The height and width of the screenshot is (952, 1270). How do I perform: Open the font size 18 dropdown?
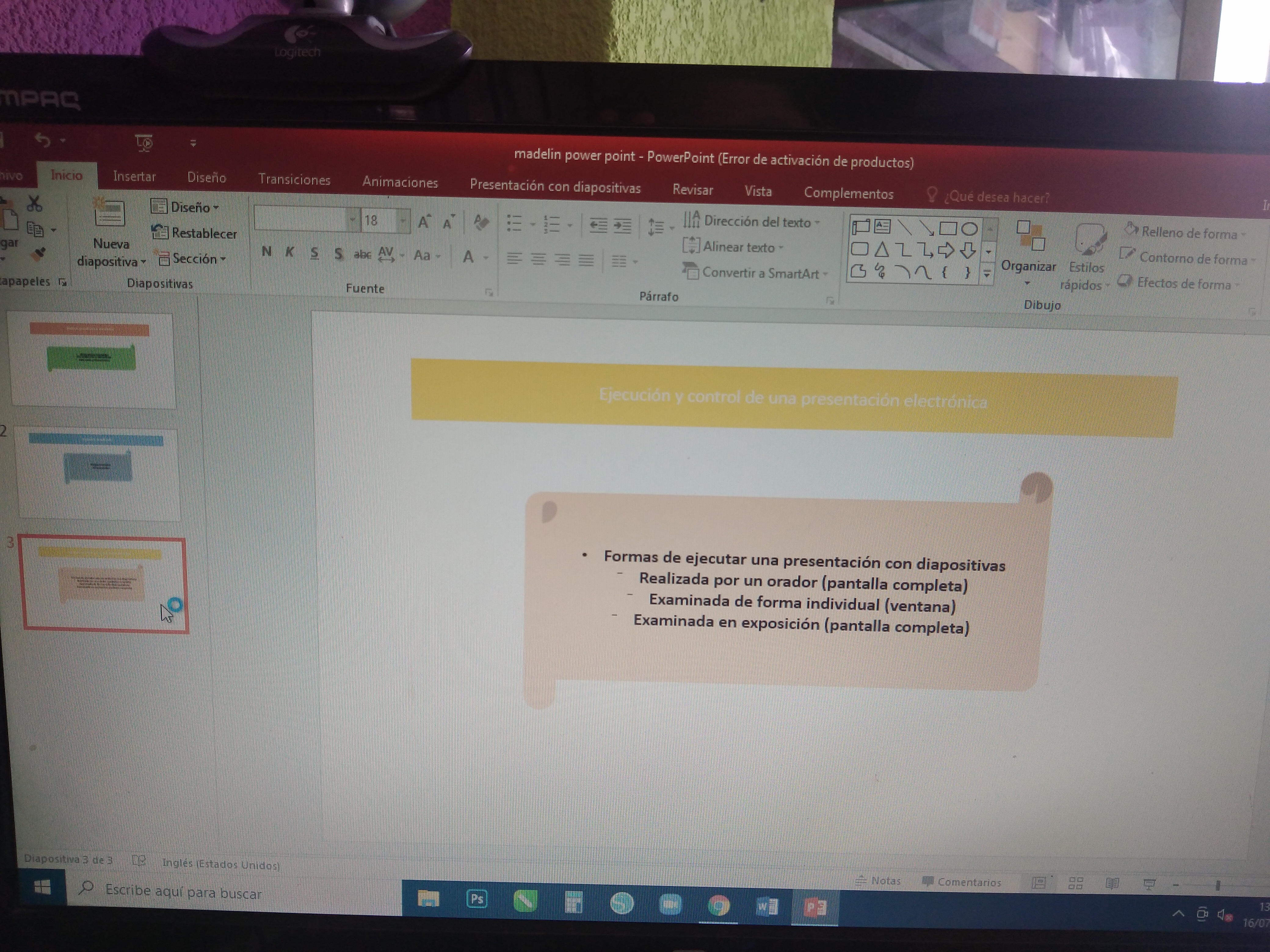tap(403, 221)
